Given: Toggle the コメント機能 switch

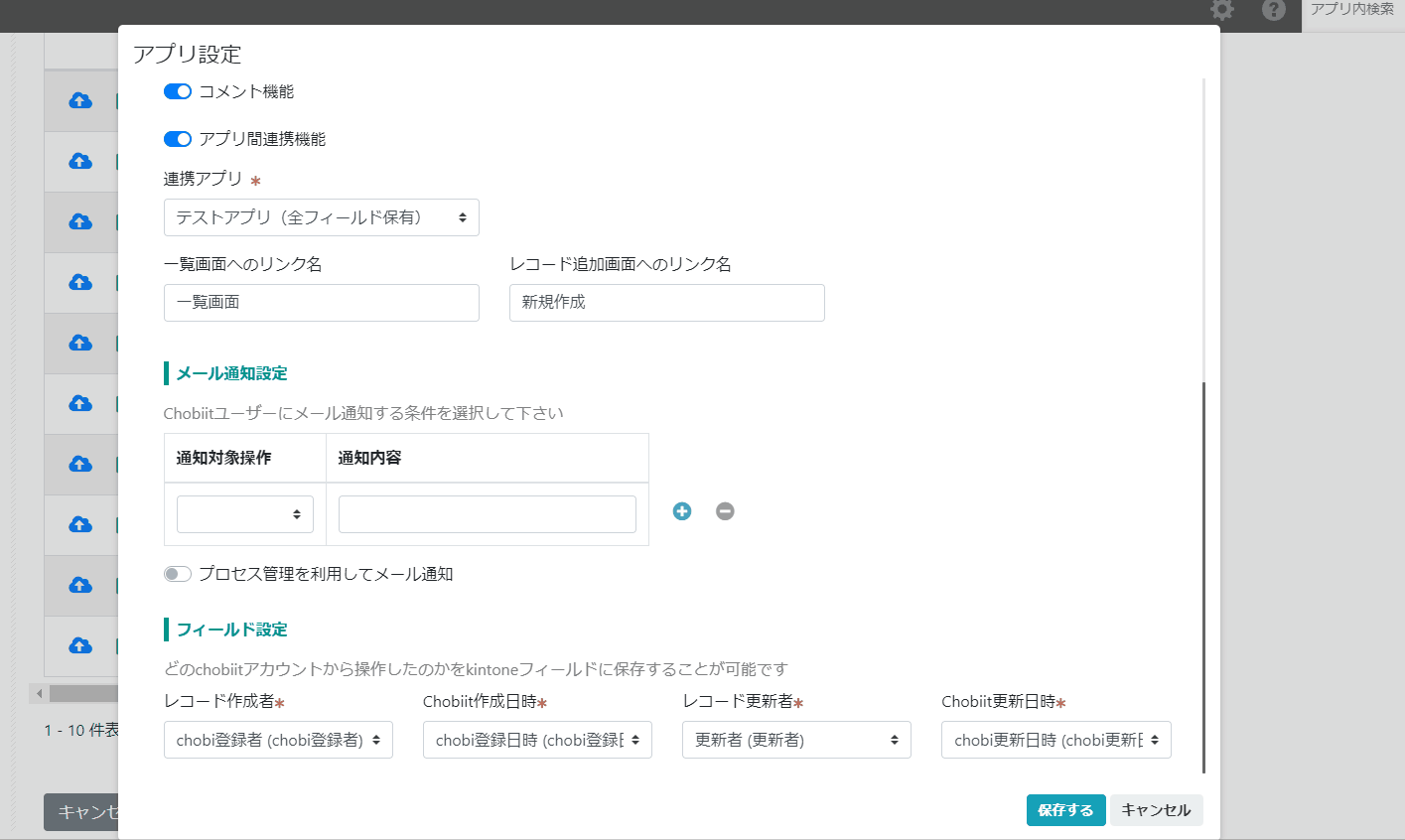Looking at the screenshot, I should (178, 91).
